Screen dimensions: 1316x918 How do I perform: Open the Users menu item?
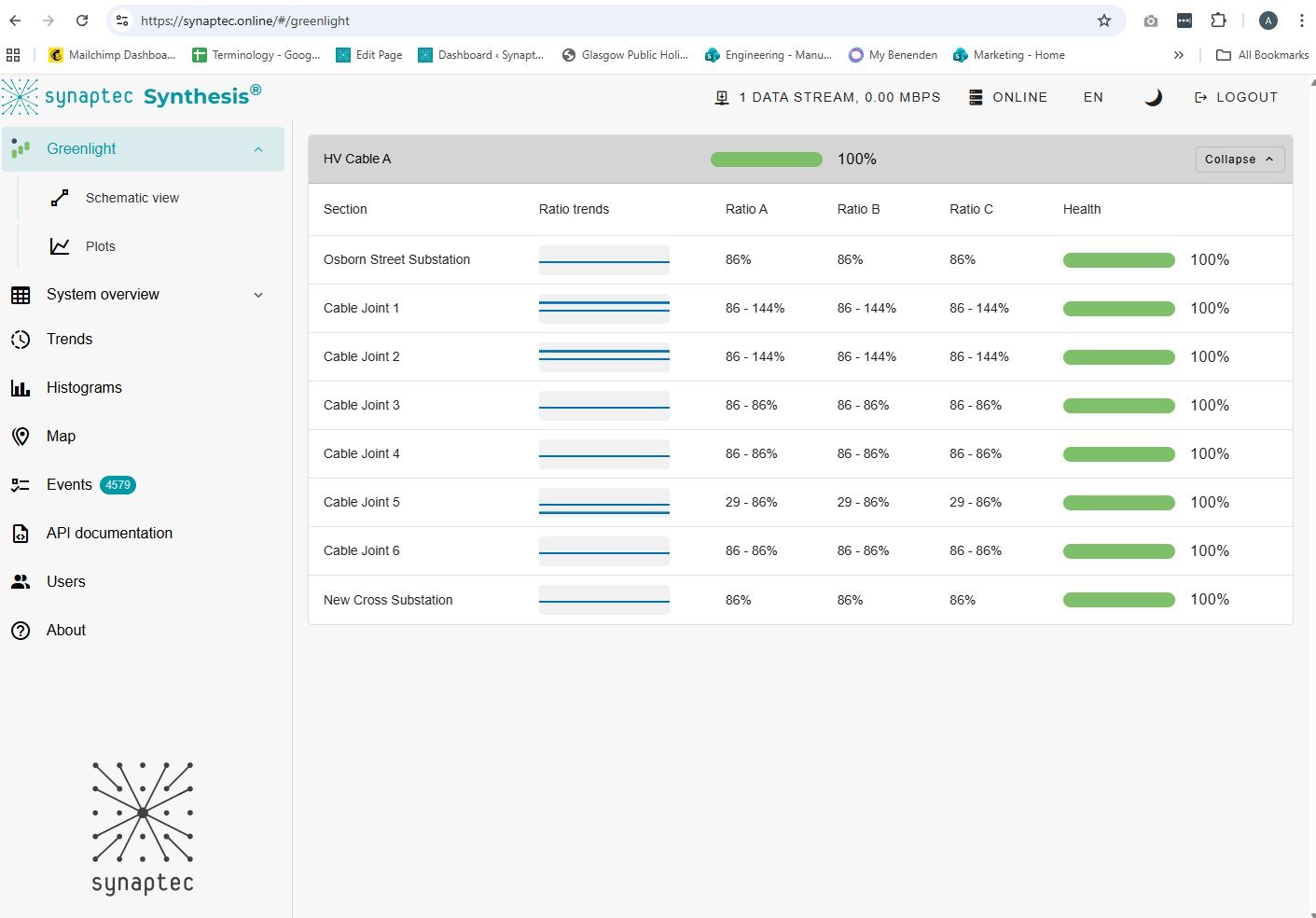click(x=65, y=582)
